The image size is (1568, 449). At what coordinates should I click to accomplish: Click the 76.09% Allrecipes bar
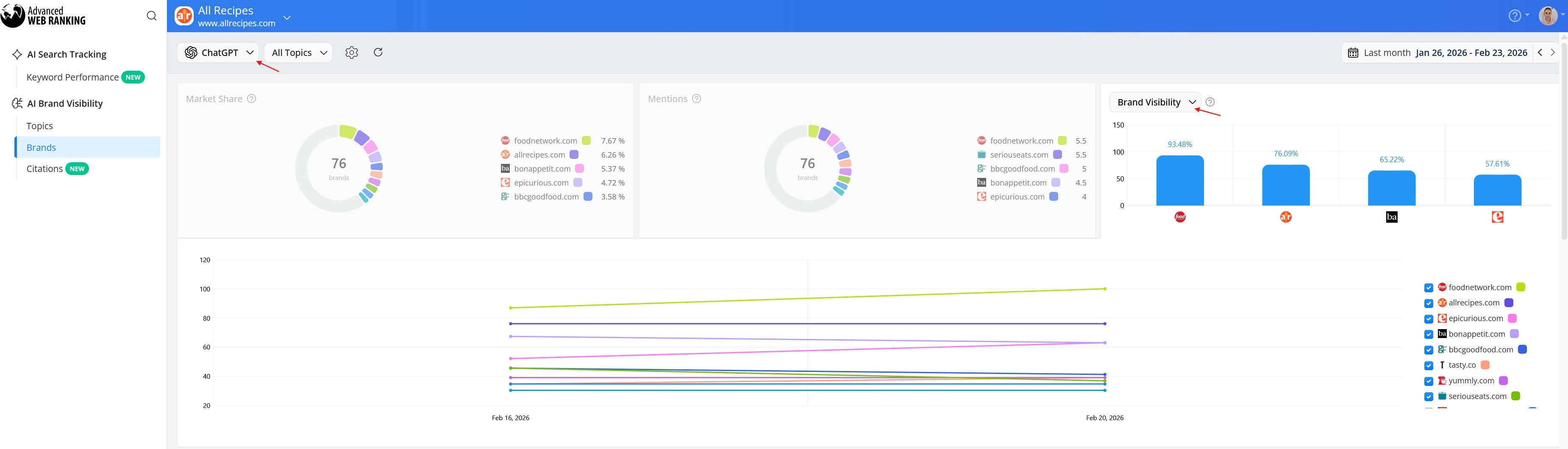click(1286, 186)
